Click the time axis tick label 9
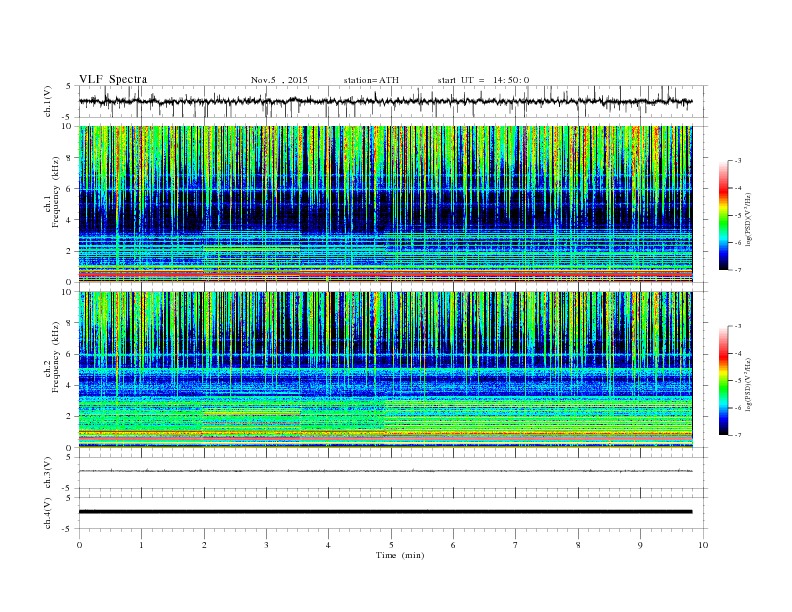This screenshot has height=612, width=792. coord(640,545)
